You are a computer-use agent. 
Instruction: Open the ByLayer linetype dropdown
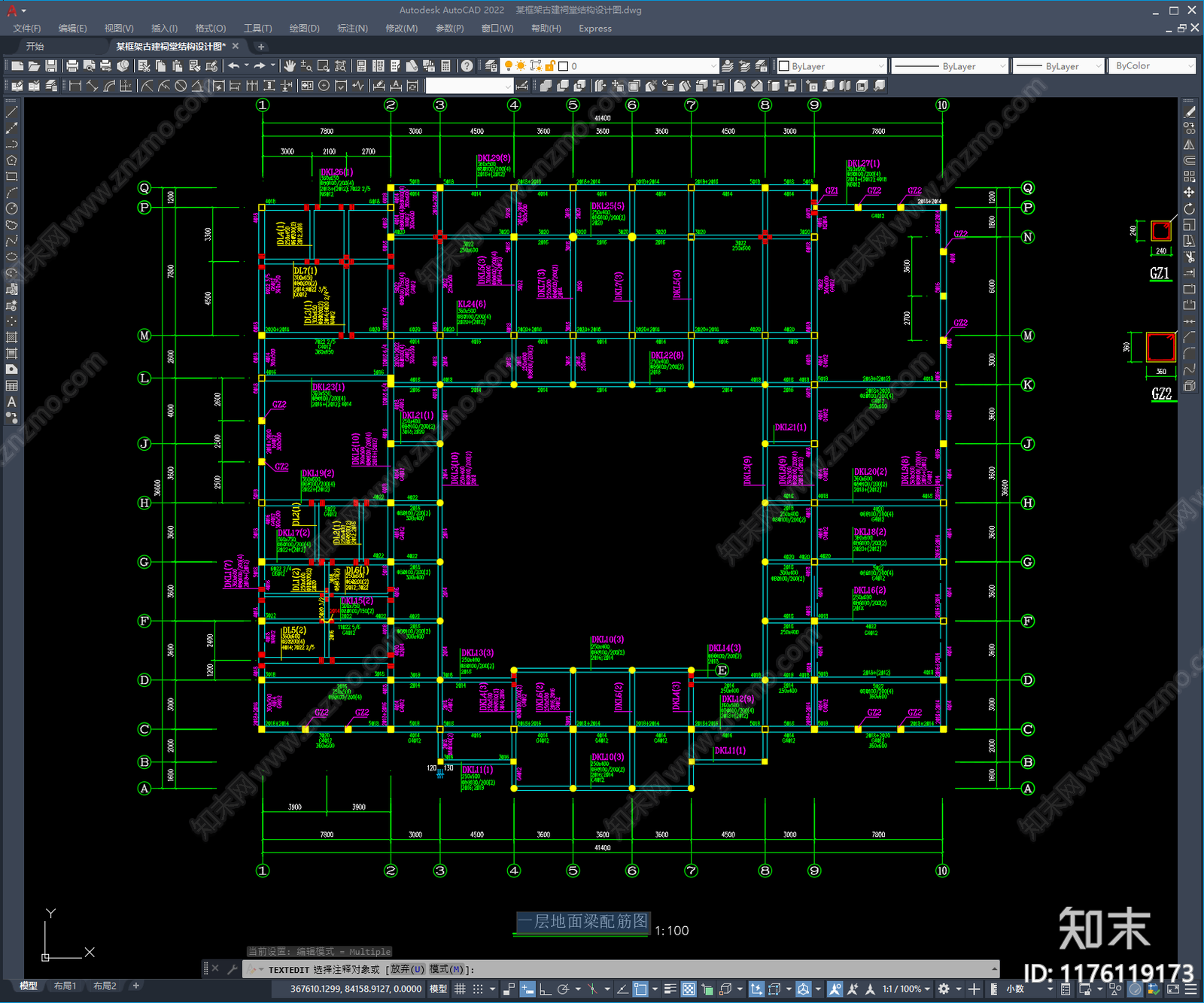click(950, 66)
